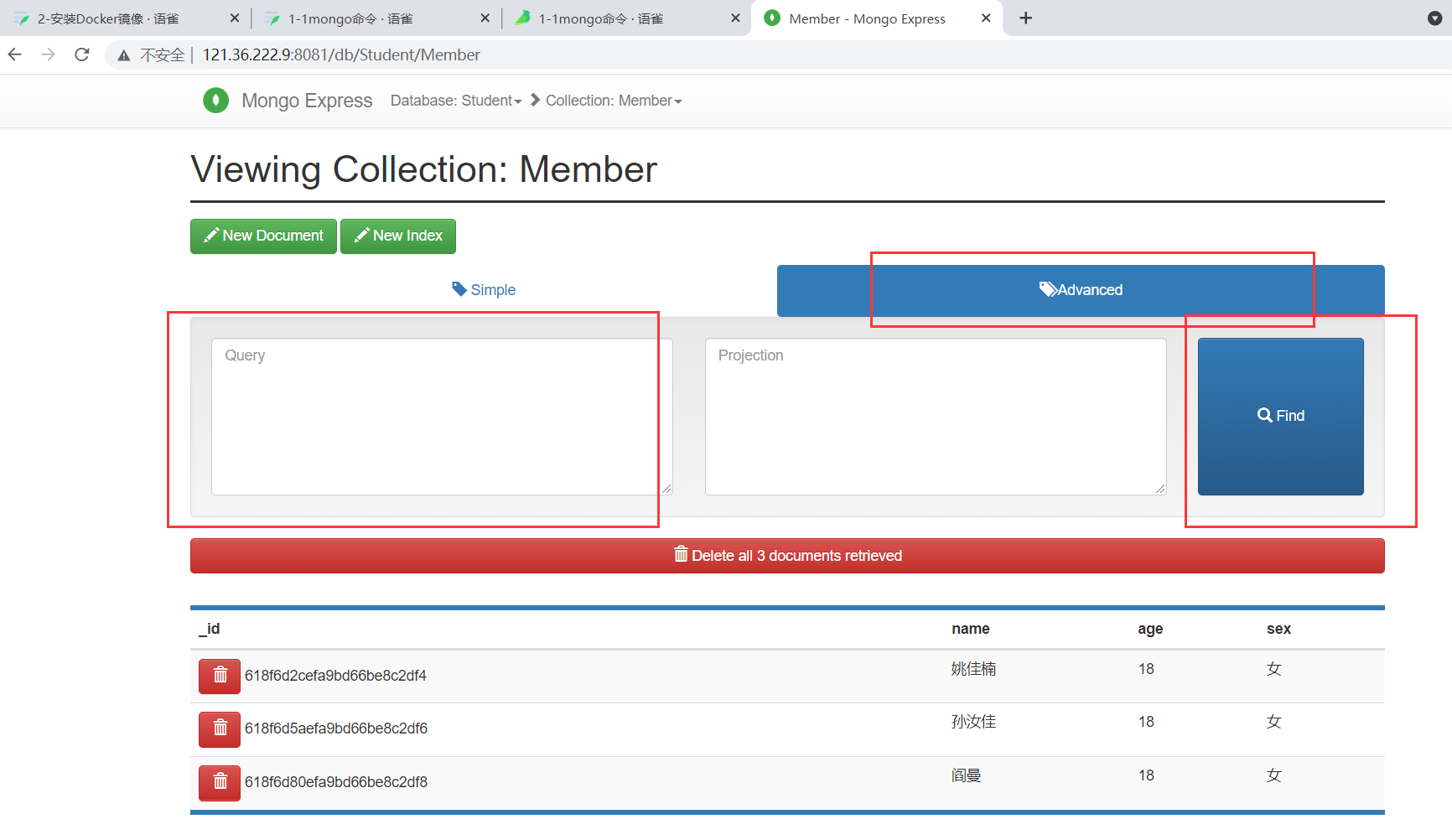The height and width of the screenshot is (840, 1452).
Task: Click the not-secure warning icon
Action: [124, 55]
